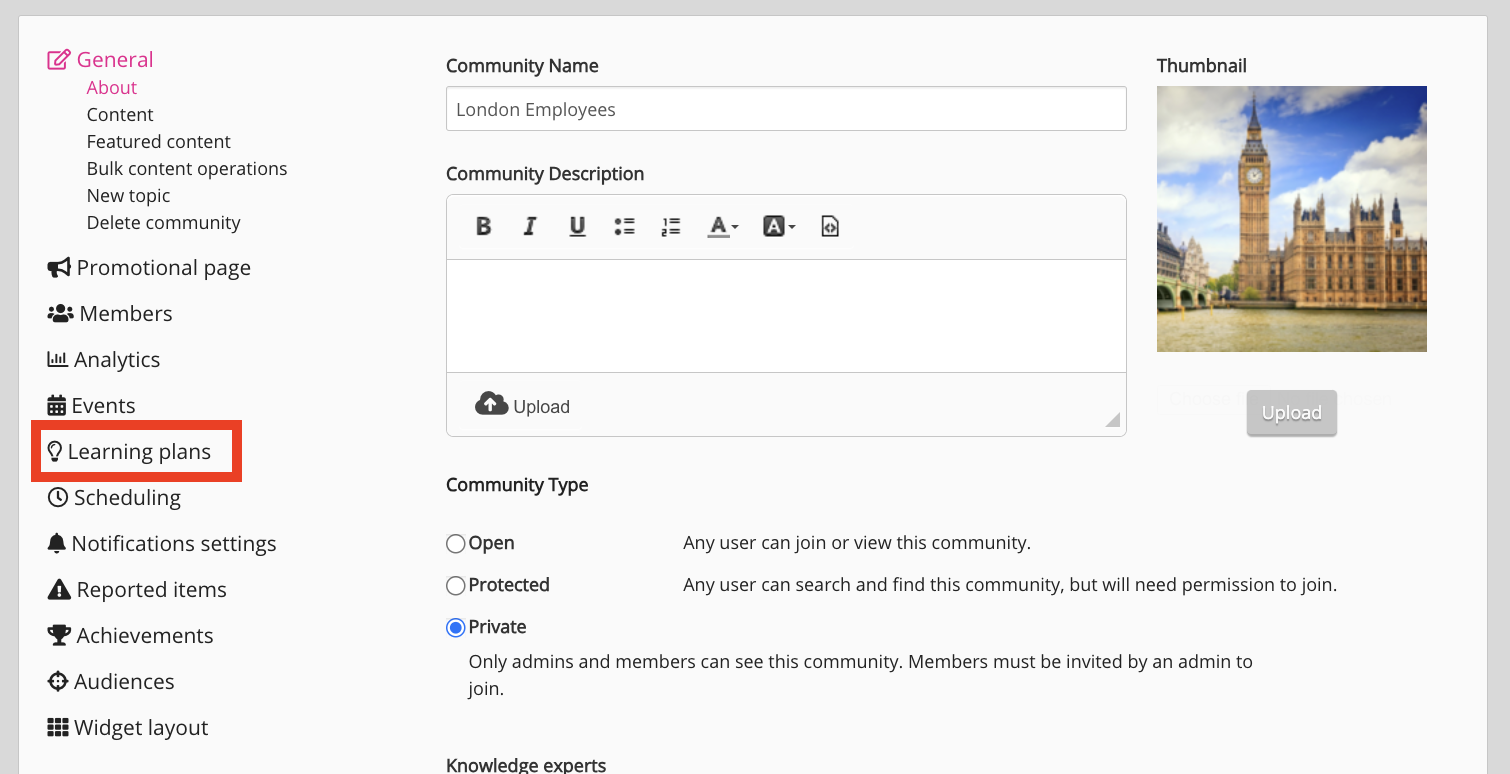
Task: Insert a bulleted list
Action: (624, 227)
